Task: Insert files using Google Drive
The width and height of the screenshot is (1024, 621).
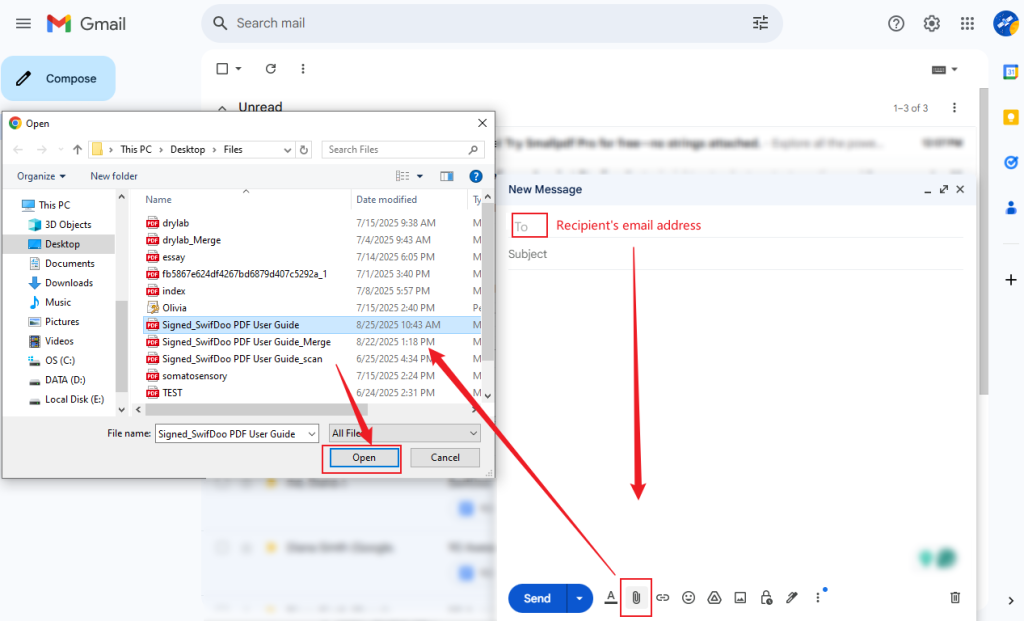Action: [714, 597]
